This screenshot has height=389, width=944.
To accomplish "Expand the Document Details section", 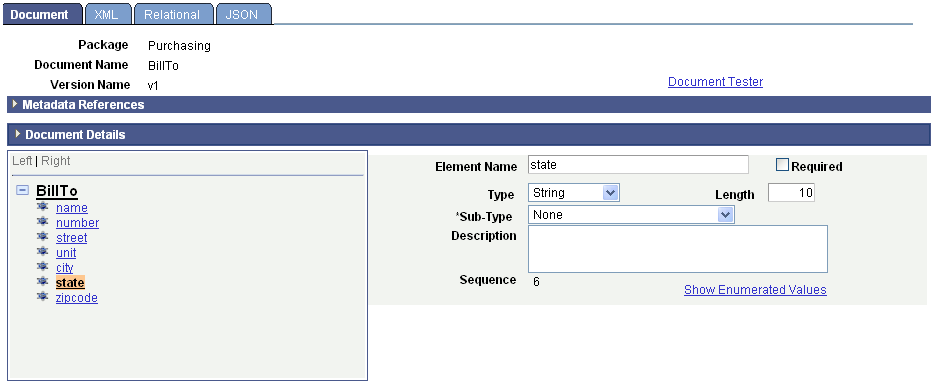I will [18, 134].
